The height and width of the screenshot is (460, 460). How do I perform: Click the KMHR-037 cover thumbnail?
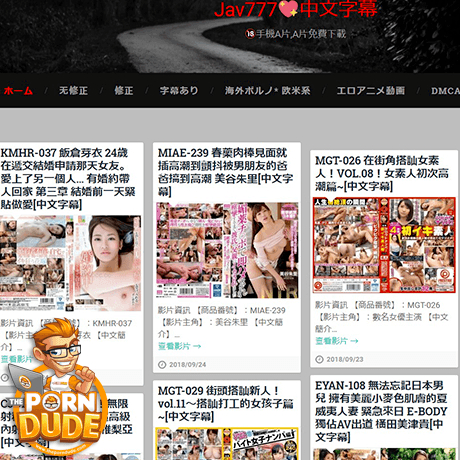pos(70,263)
